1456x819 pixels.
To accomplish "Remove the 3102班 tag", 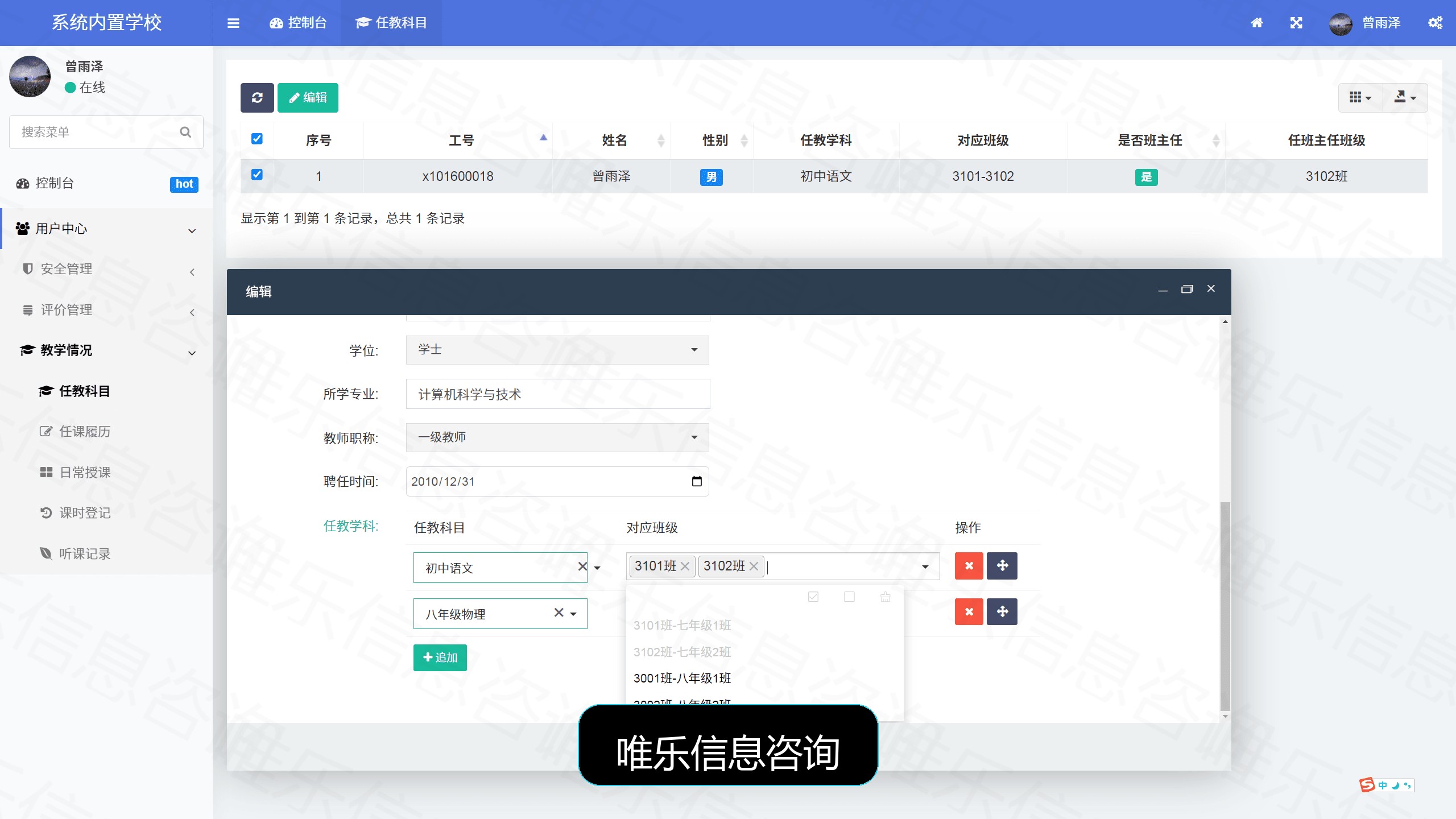I will (x=754, y=566).
